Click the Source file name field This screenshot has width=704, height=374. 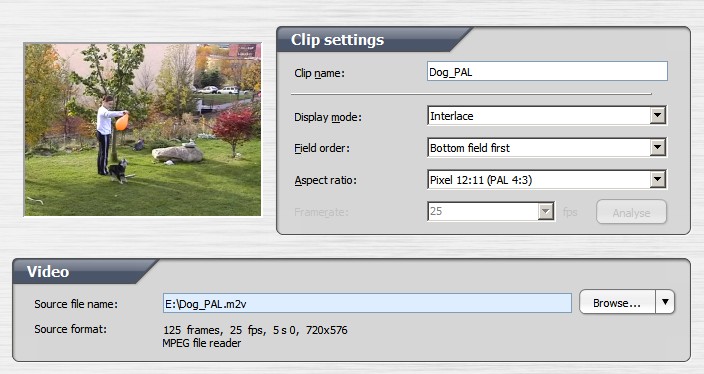tap(367, 304)
